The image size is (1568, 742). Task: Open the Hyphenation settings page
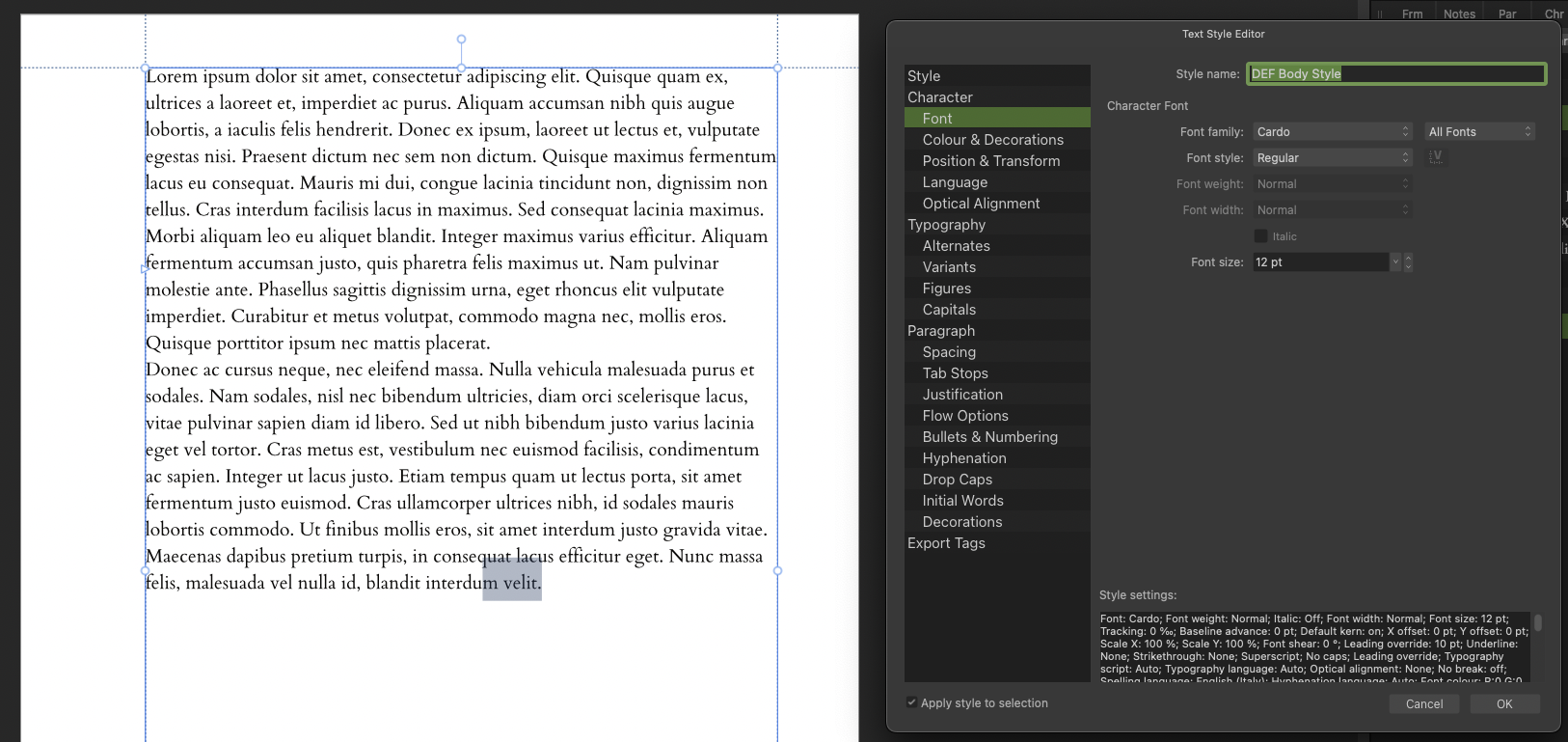pos(997,457)
